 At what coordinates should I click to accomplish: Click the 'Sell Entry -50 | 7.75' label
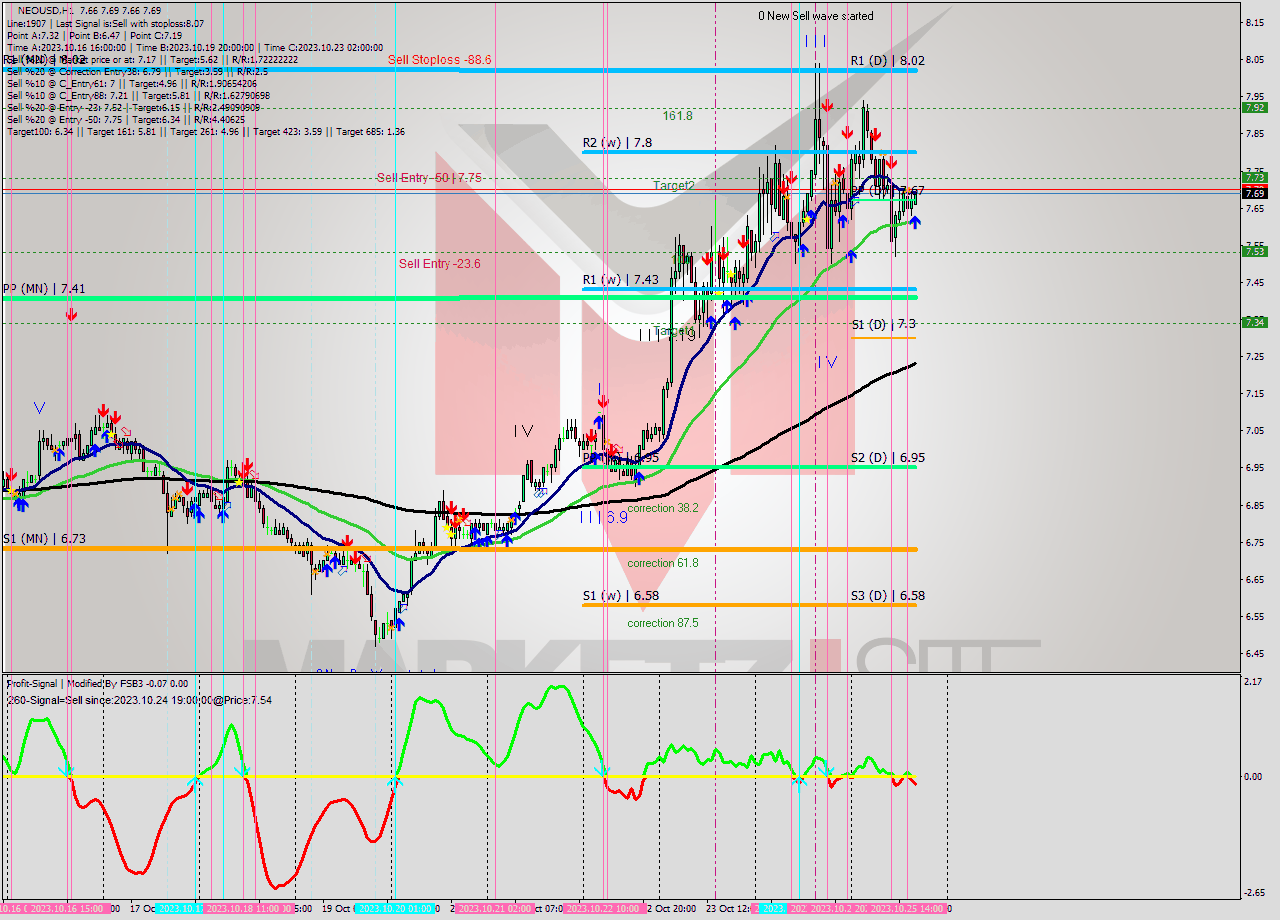pyautogui.click(x=429, y=178)
